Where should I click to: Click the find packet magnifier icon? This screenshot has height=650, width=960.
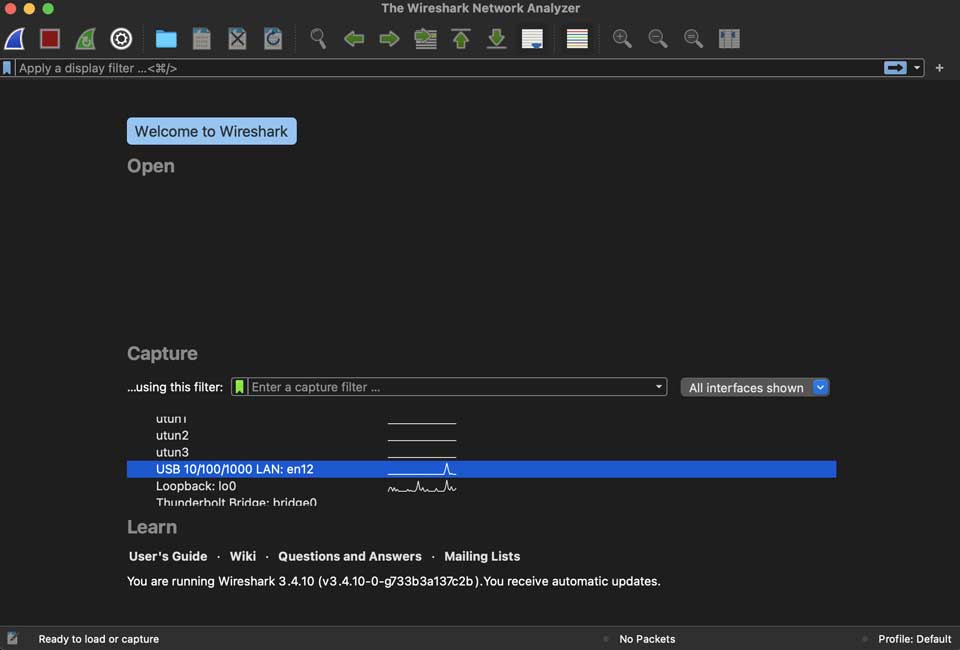click(318, 39)
